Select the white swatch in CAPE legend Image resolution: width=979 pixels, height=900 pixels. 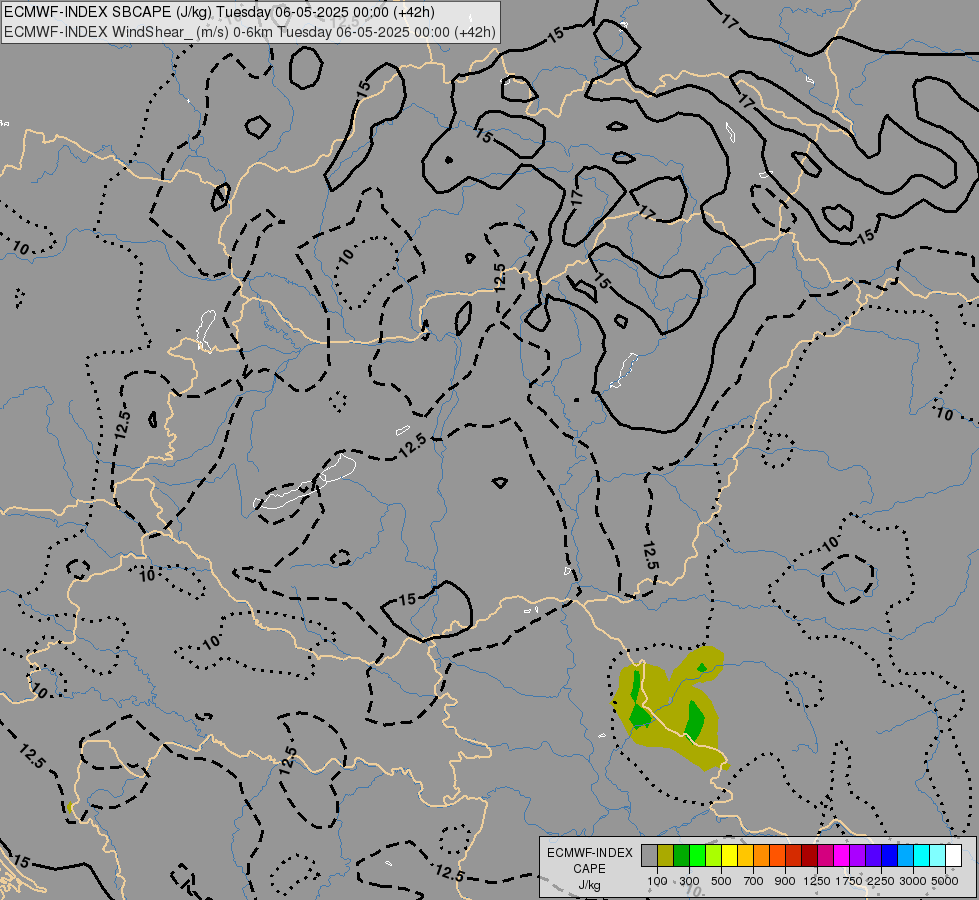pyautogui.click(x=953, y=855)
